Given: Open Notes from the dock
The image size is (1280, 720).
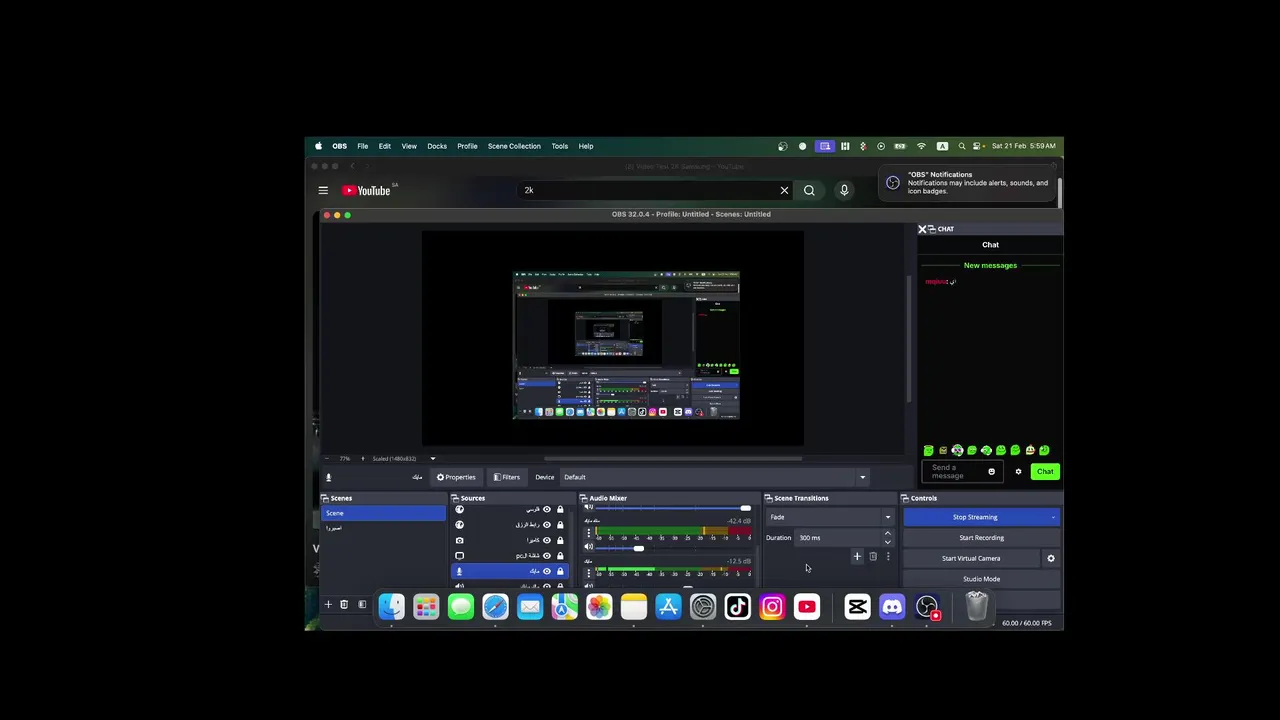Looking at the screenshot, I should point(634,607).
